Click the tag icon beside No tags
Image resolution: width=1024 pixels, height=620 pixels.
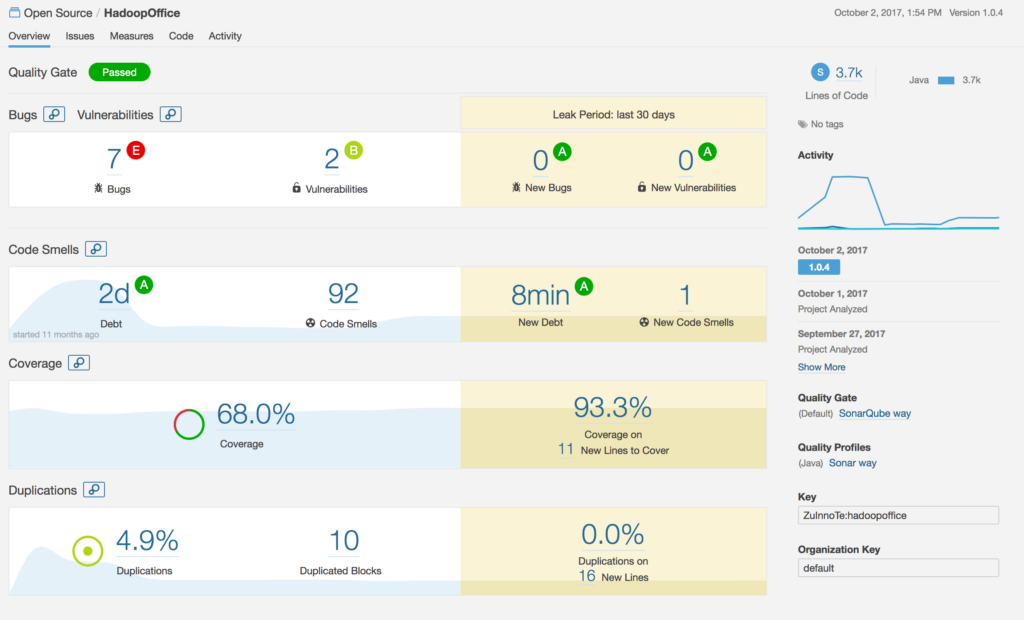(803, 124)
